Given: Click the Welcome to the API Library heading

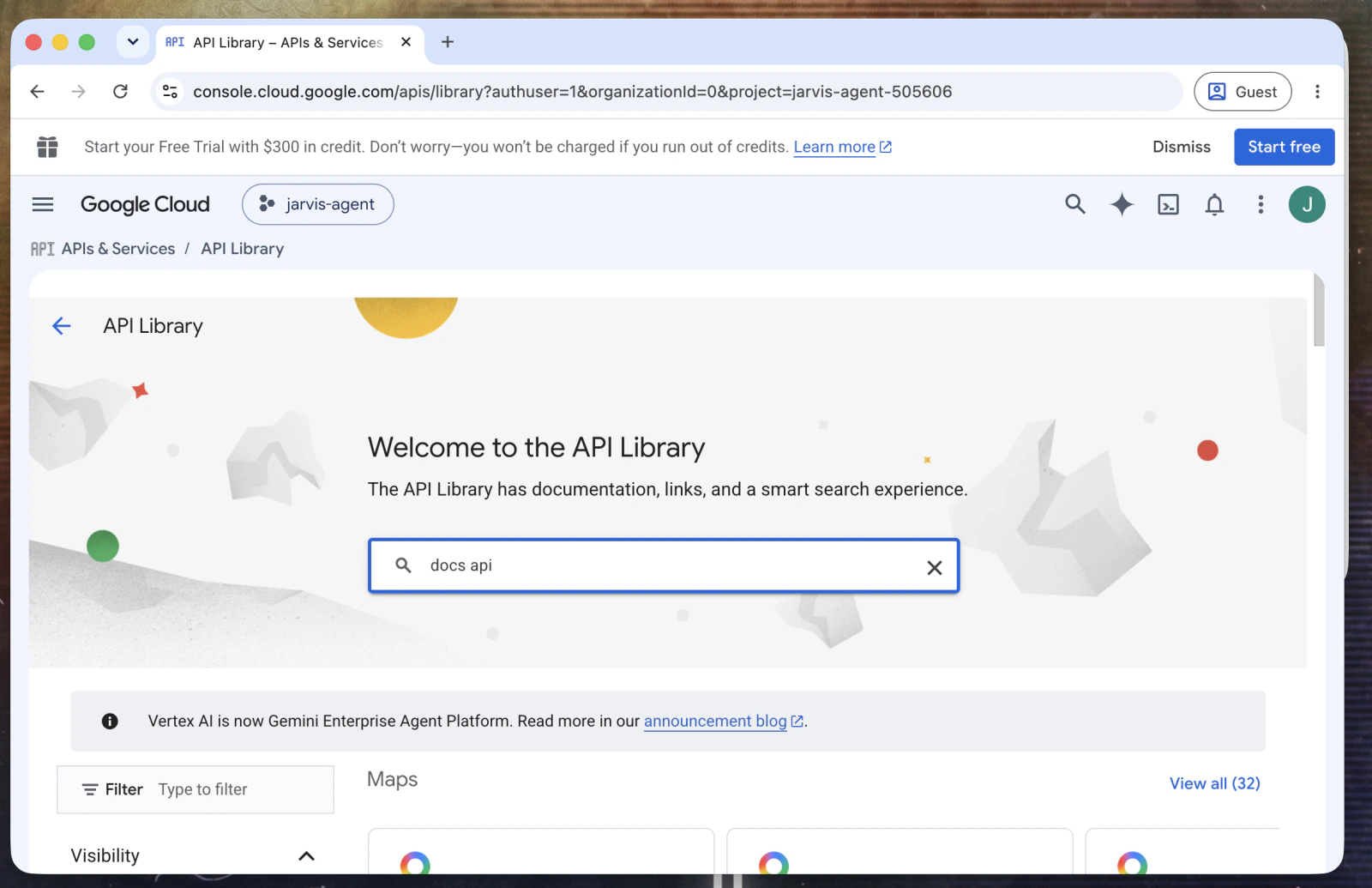Looking at the screenshot, I should pyautogui.click(x=536, y=447).
